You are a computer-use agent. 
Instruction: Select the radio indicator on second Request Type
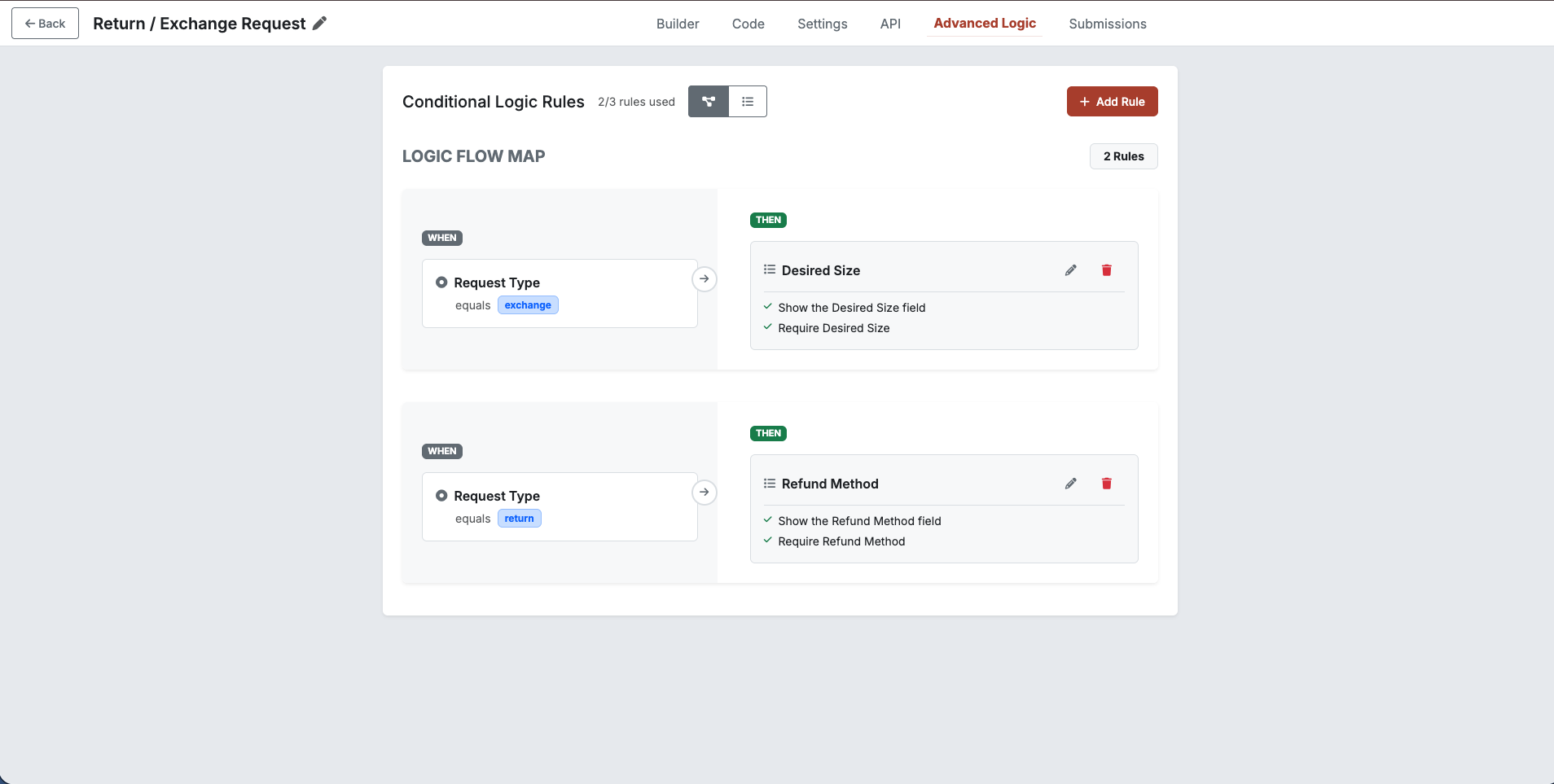(442, 495)
